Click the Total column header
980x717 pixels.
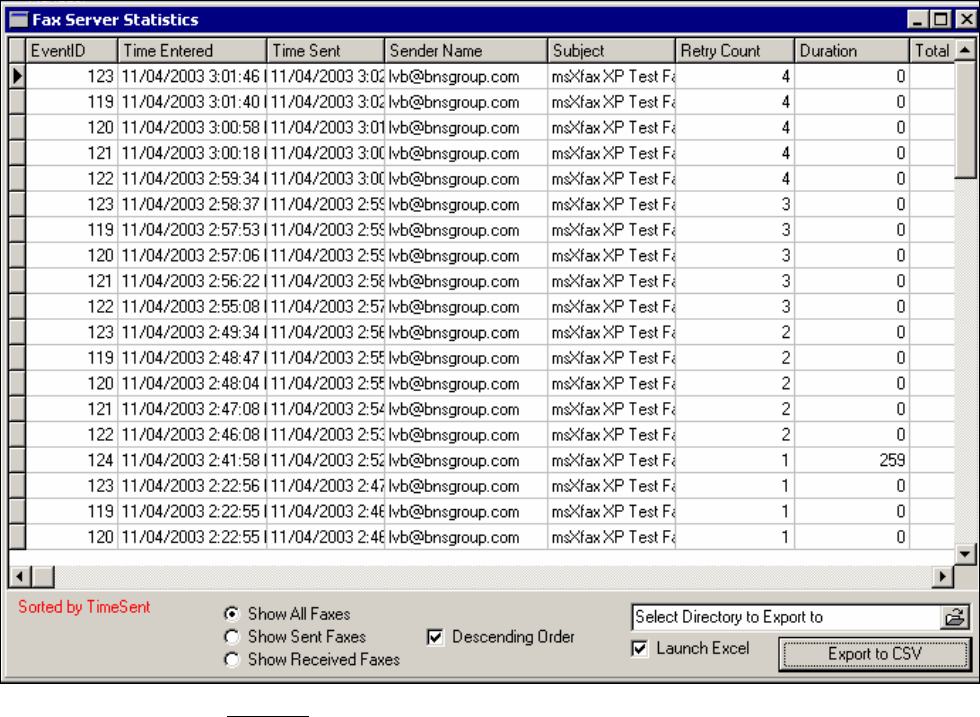932,51
